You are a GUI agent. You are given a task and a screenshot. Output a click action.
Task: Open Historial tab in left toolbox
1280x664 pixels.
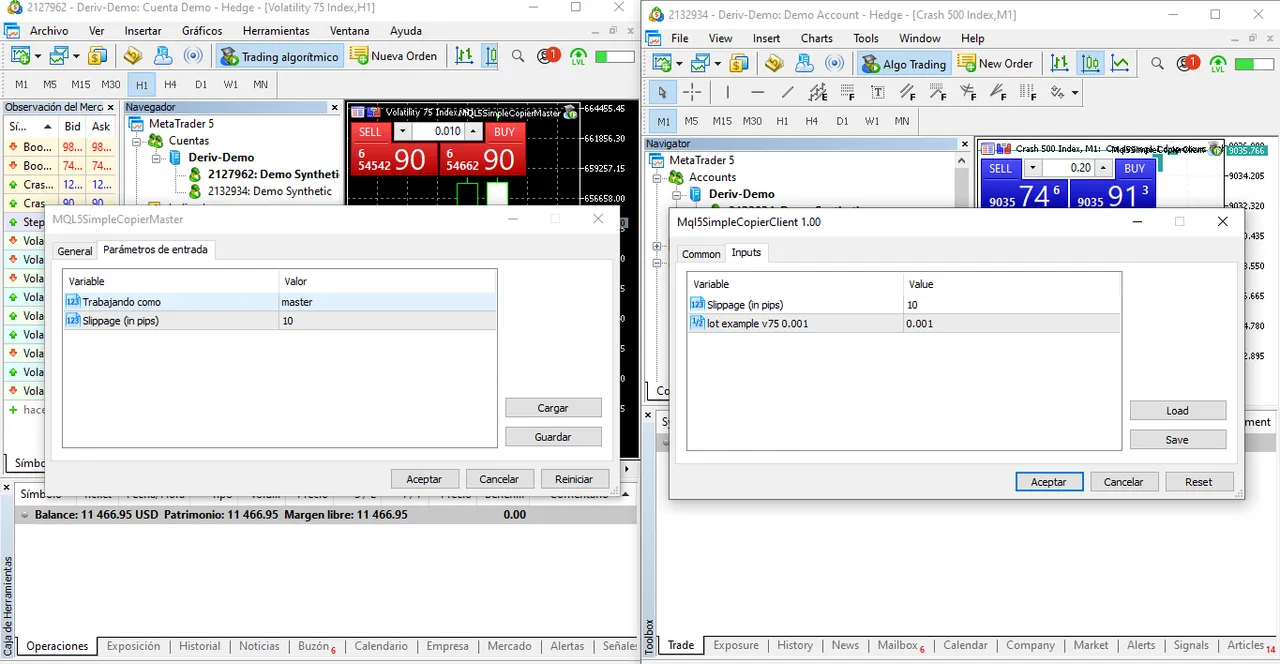point(199,646)
